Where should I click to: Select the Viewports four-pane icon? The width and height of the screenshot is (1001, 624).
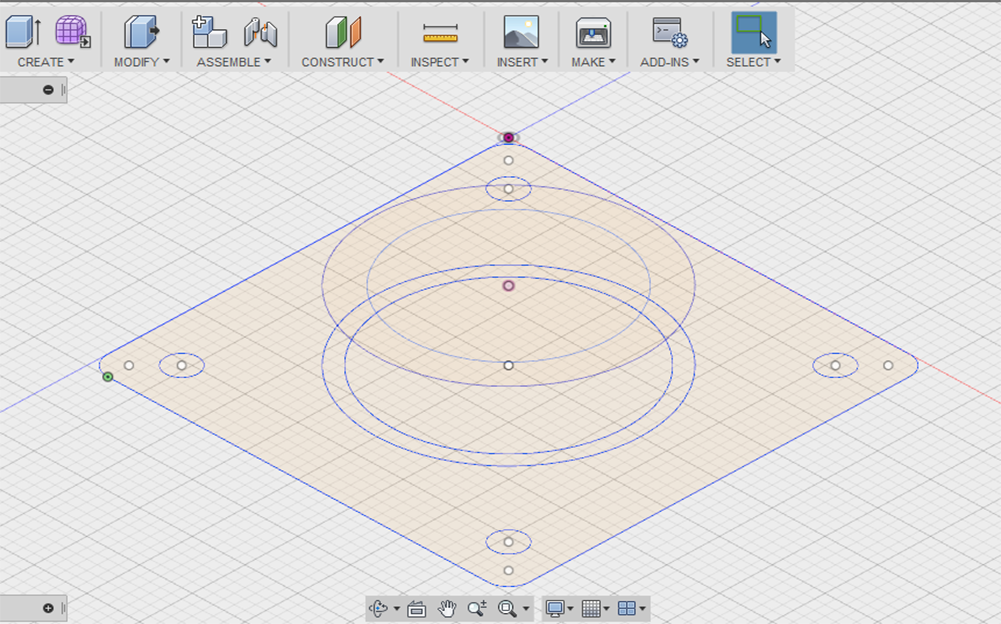tap(627, 609)
